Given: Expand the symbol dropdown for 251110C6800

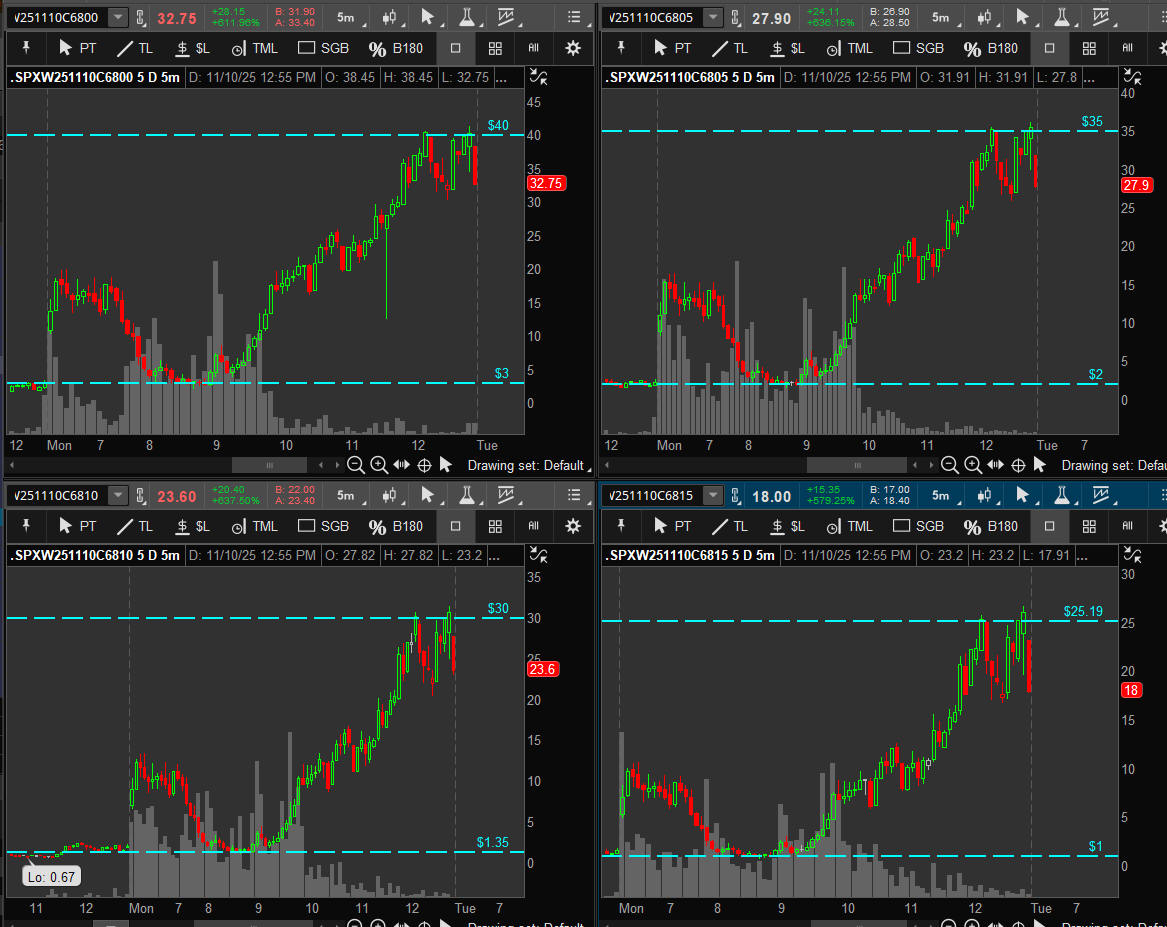Looking at the screenshot, I should [118, 17].
